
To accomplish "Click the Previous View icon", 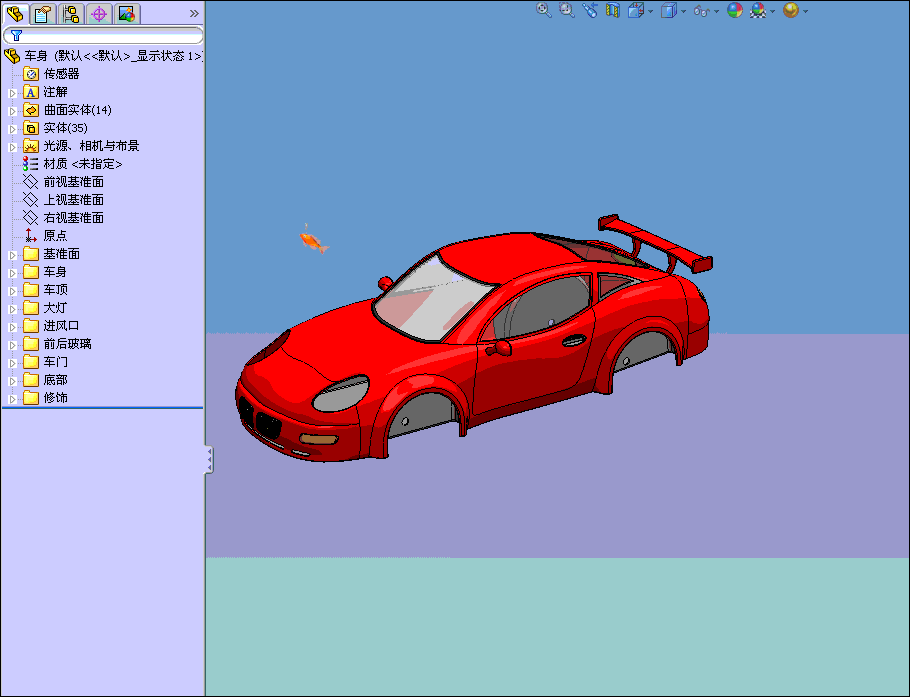I will pyautogui.click(x=590, y=10).
